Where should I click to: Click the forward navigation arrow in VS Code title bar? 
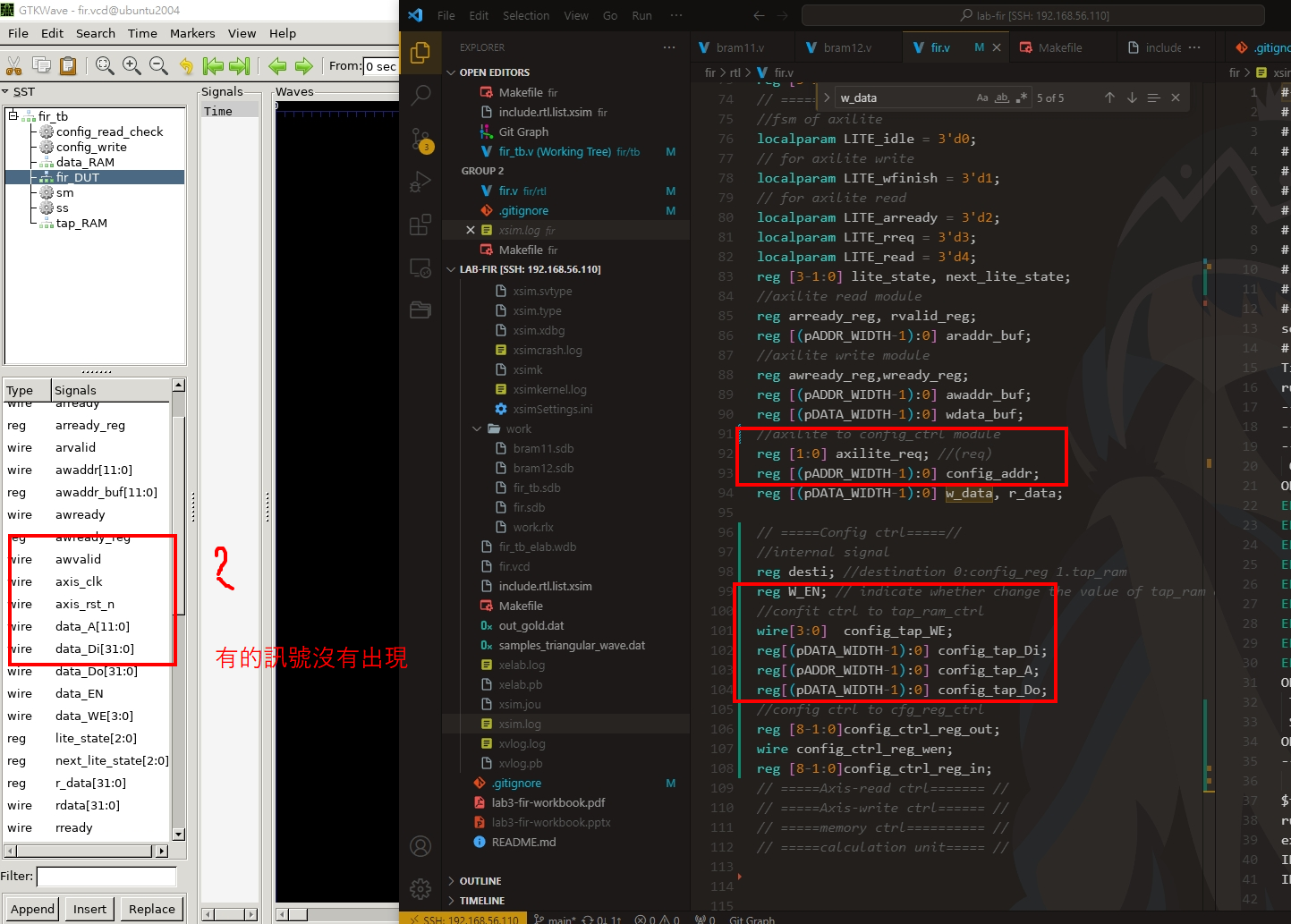coord(784,15)
